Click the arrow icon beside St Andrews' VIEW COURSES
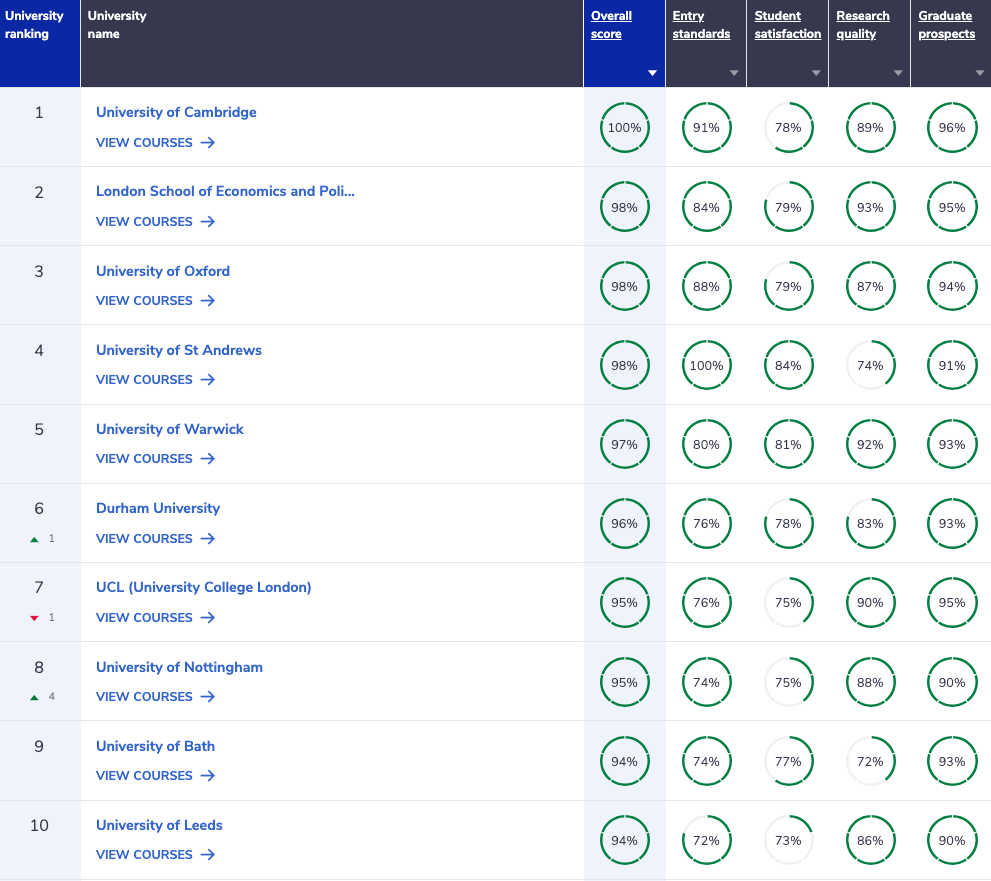 (208, 380)
